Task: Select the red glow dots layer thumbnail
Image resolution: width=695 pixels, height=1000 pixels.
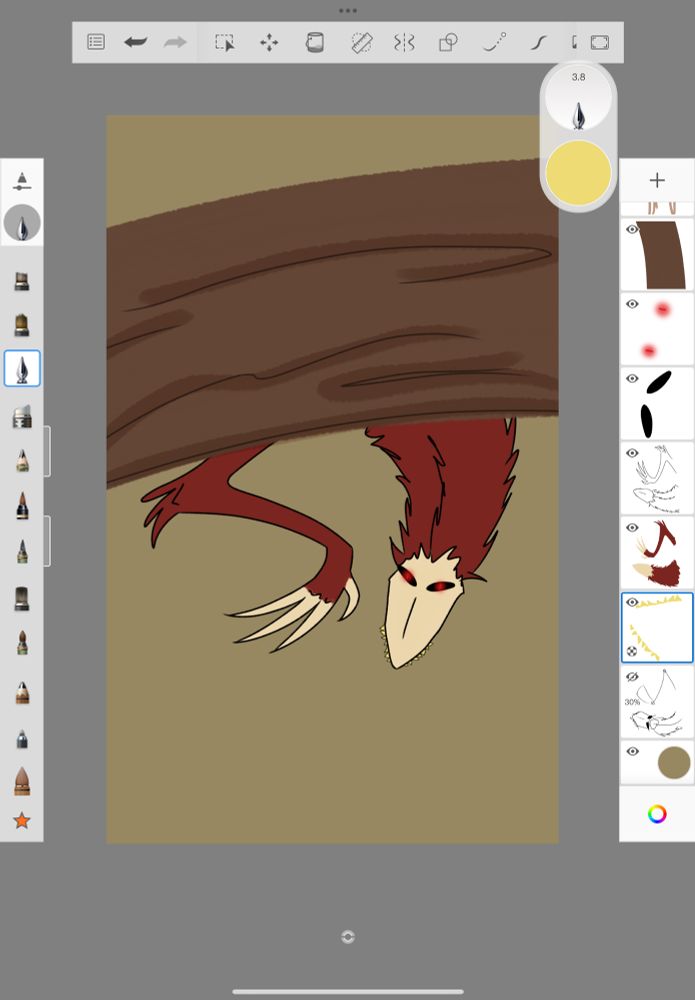Action: 657,329
